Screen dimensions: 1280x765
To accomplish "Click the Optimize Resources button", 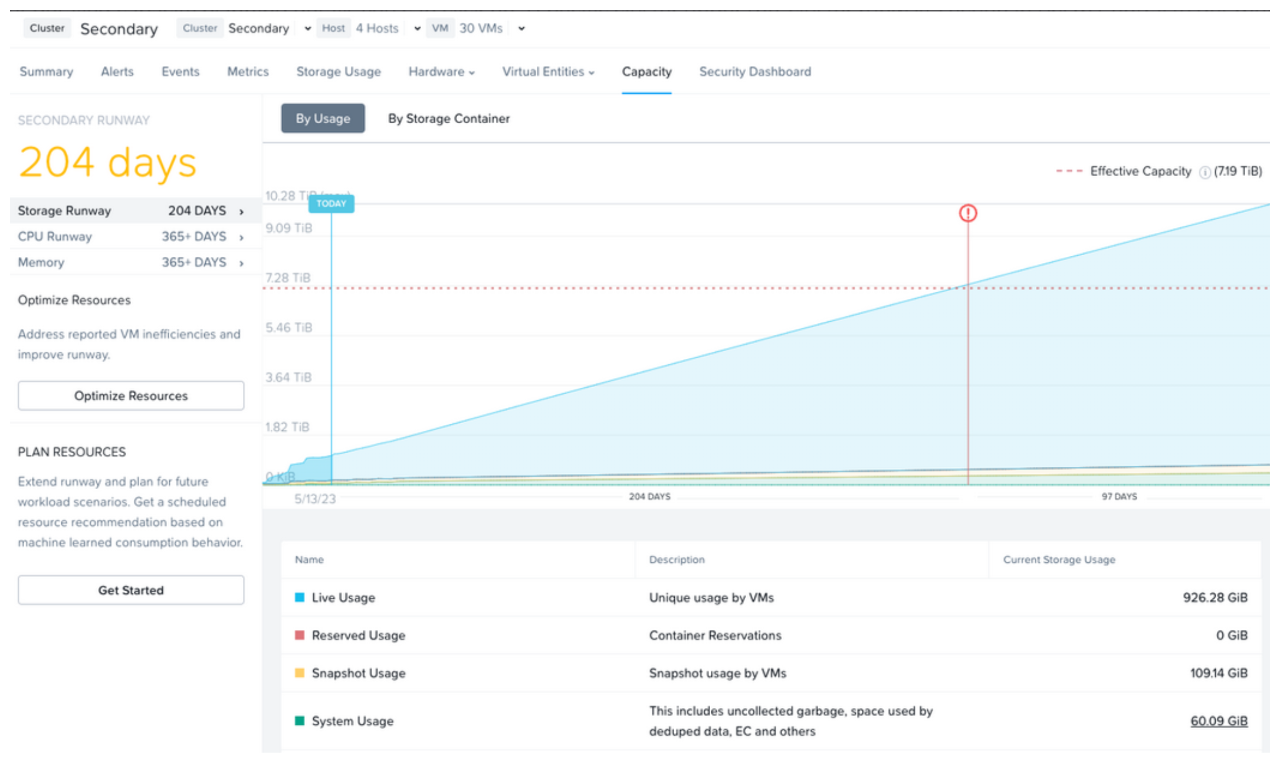I will (130, 395).
